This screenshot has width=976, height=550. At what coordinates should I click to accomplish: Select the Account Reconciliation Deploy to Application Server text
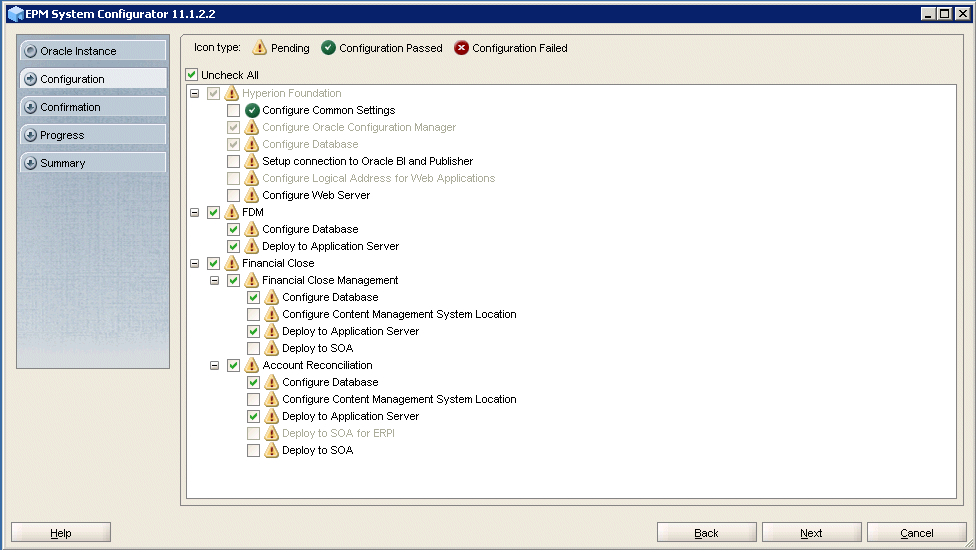tap(350, 416)
